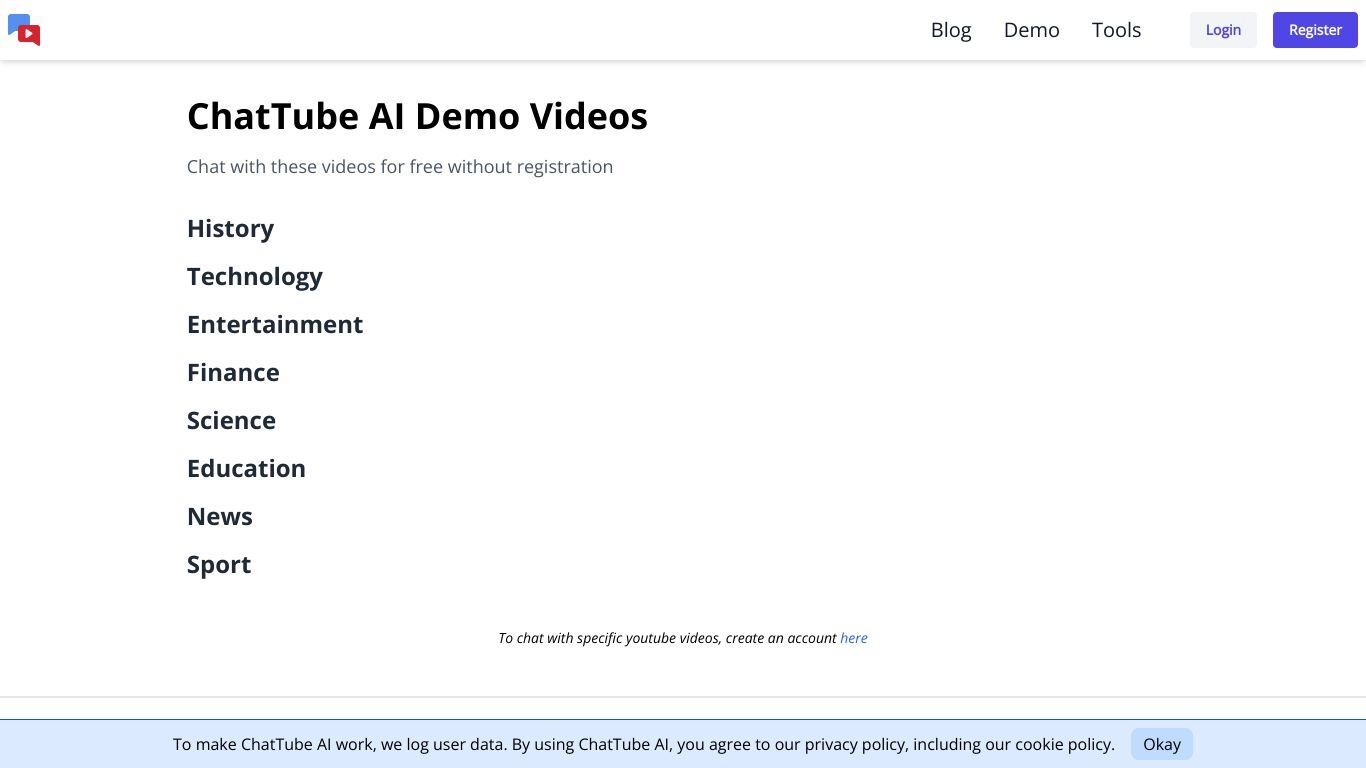Expand the History category
1366x768 pixels.
click(x=230, y=228)
